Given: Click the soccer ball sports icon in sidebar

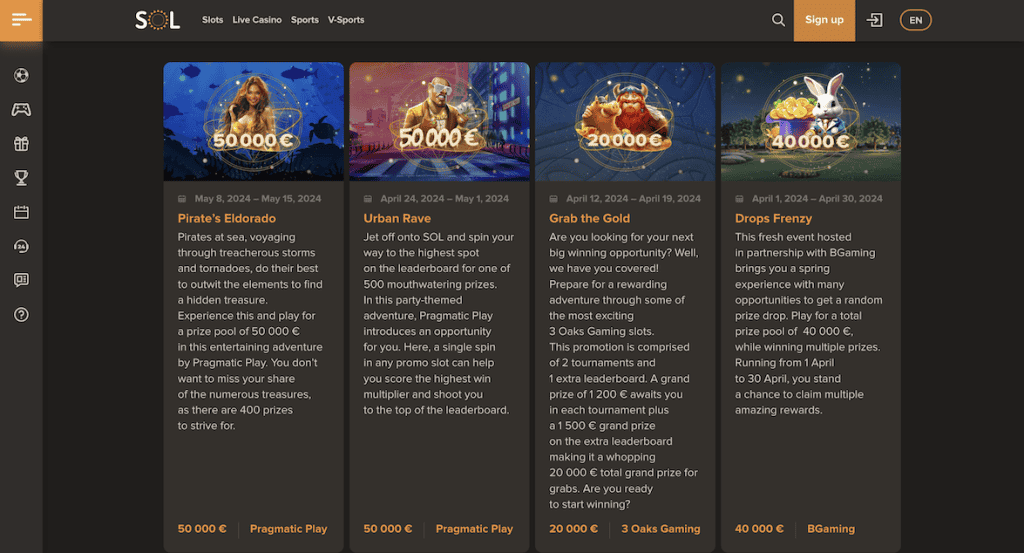Looking at the screenshot, I should coord(21,75).
